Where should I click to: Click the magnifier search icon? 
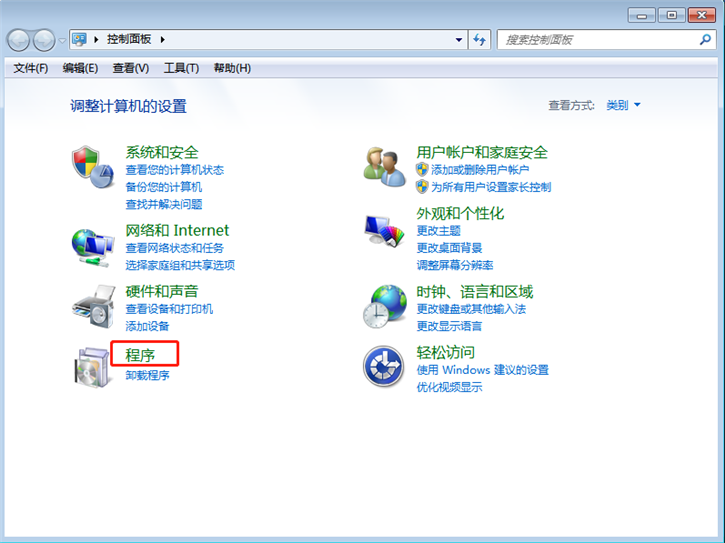(x=705, y=40)
